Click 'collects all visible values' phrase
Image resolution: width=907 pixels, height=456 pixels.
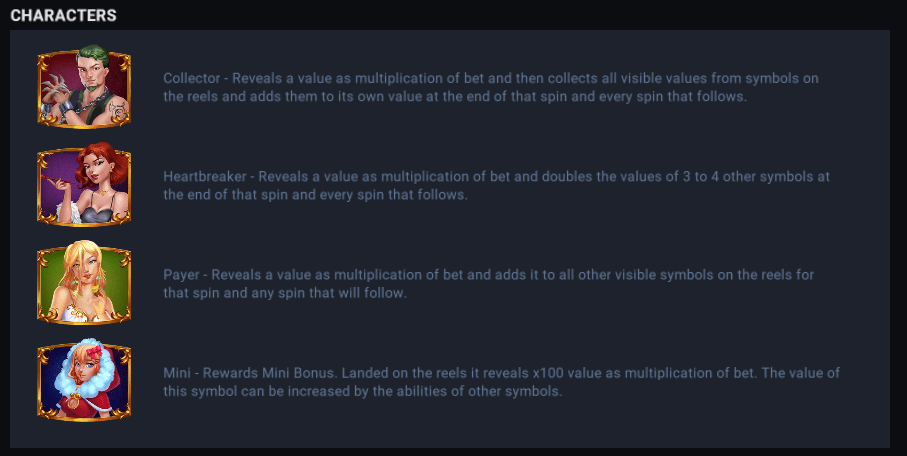607,78
